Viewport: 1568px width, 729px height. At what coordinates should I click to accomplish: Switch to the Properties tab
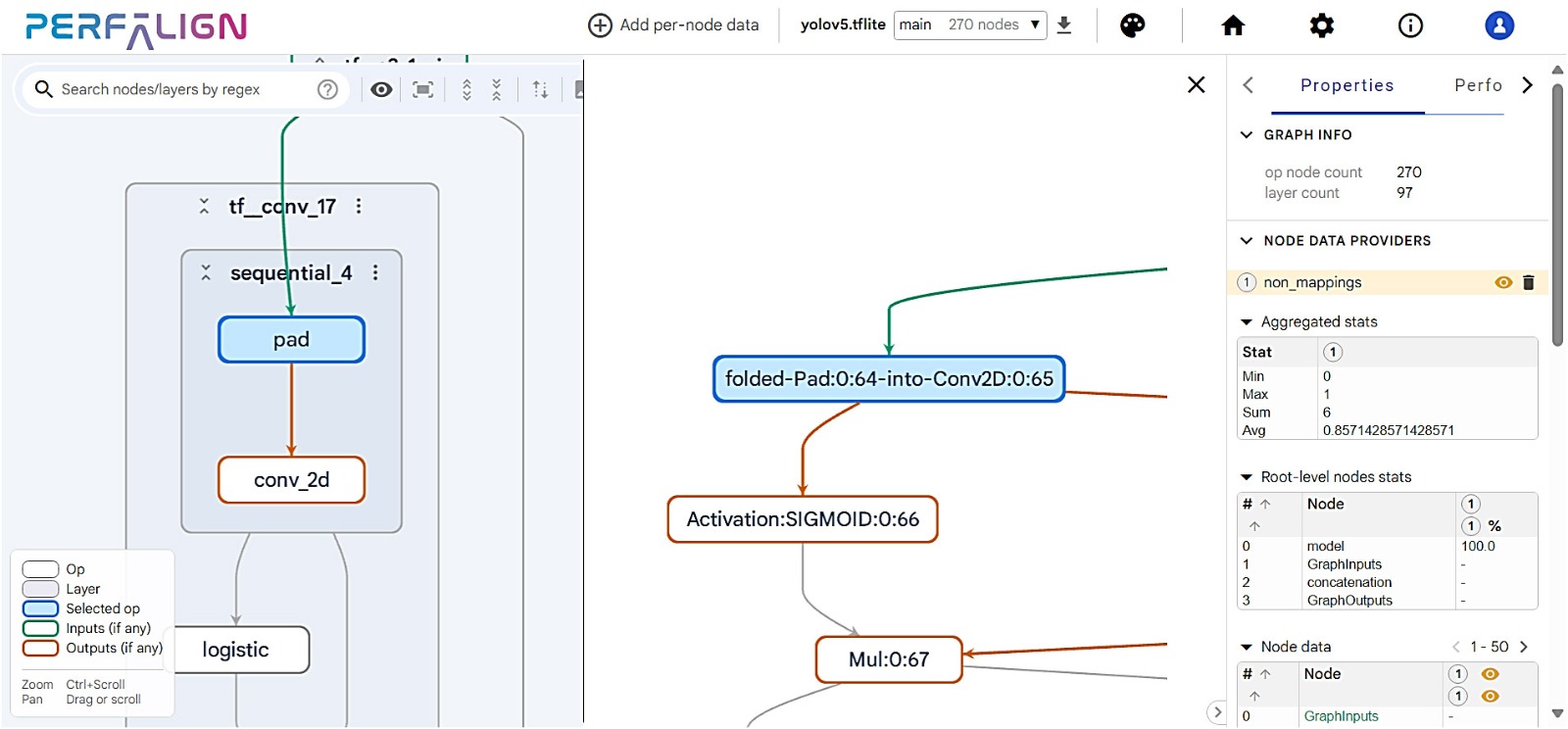(1347, 85)
